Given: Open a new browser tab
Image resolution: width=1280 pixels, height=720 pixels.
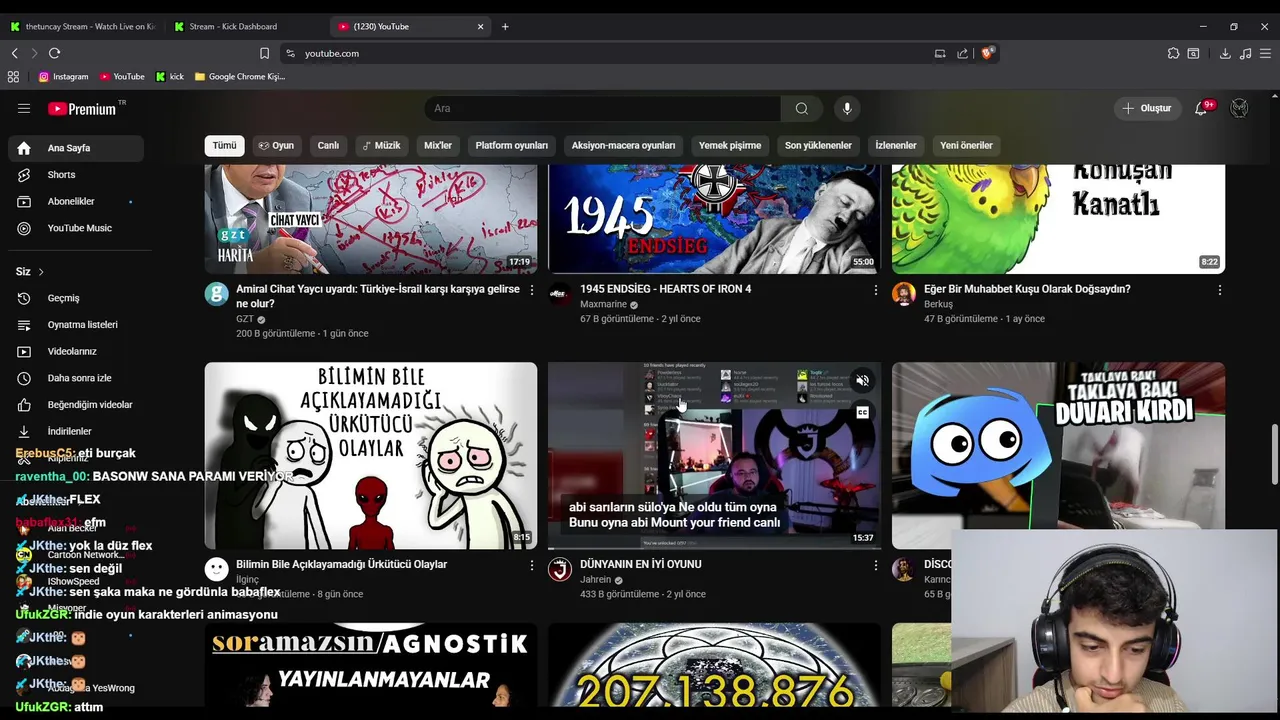Looking at the screenshot, I should 505,27.
